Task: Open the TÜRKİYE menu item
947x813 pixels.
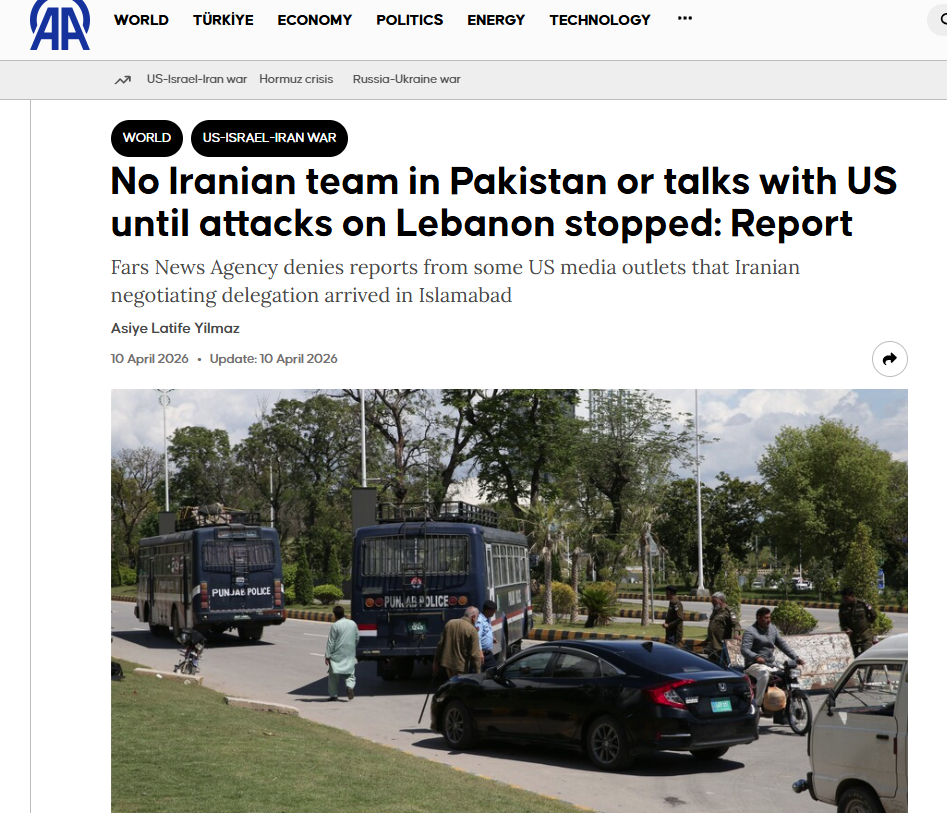Action: [x=223, y=20]
